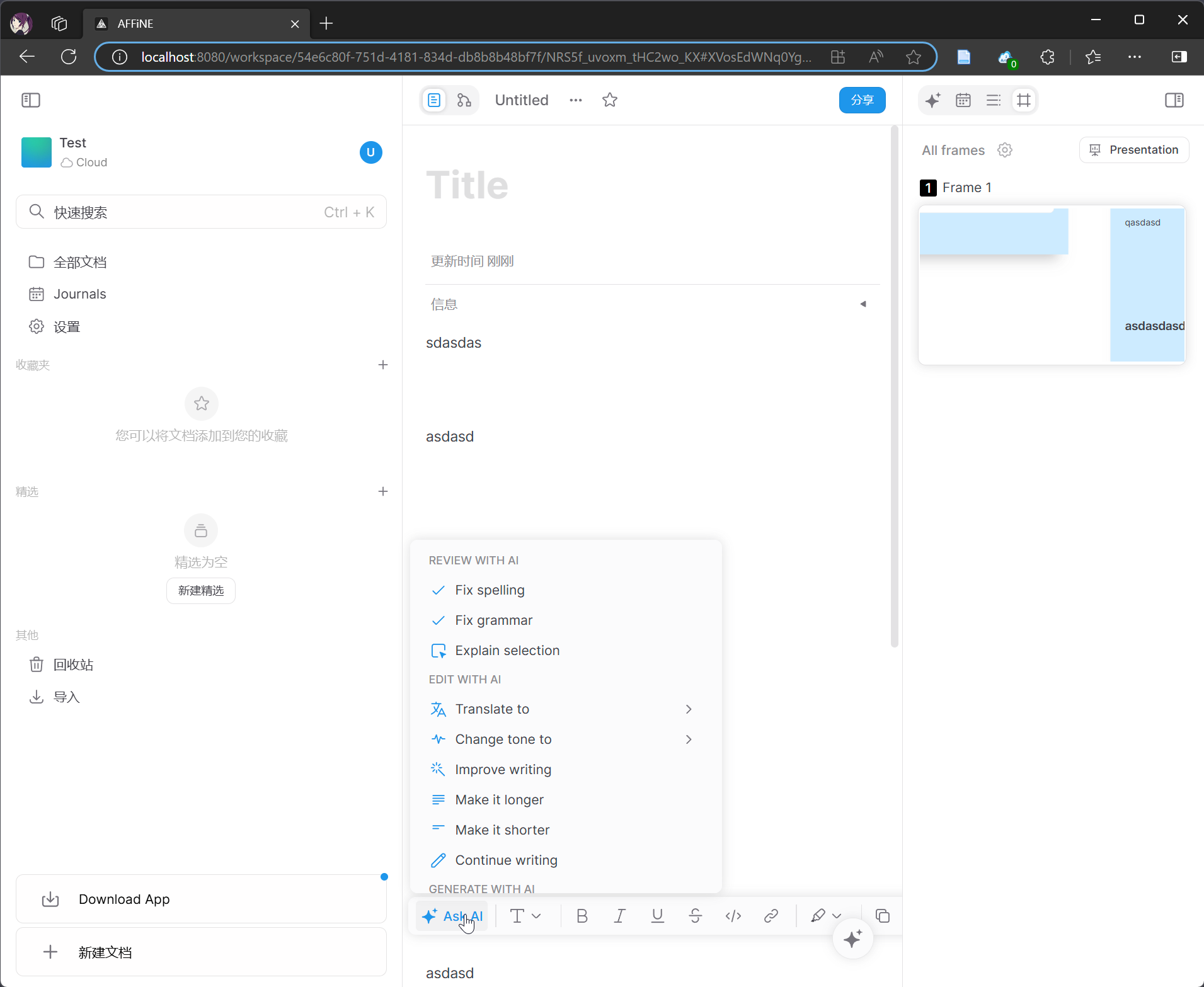Image resolution: width=1204 pixels, height=987 pixels.
Task: Open the text style dropdown
Action: click(x=525, y=916)
